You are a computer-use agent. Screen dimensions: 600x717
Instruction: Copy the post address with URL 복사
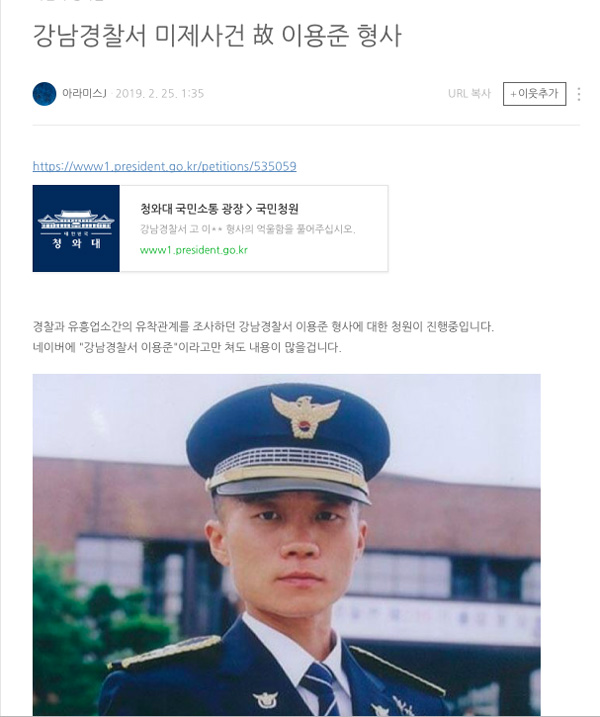click(469, 94)
